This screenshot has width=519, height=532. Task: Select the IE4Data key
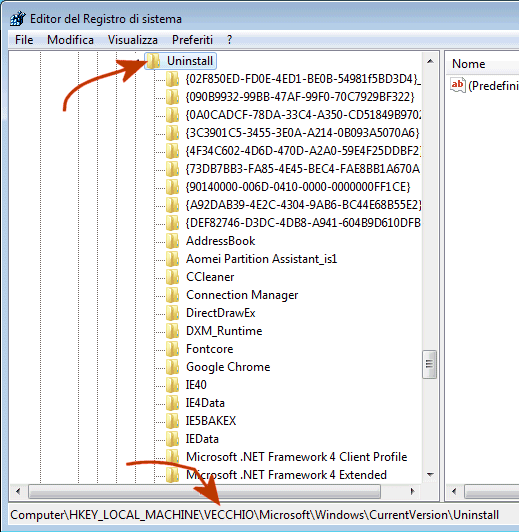[x=205, y=403]
